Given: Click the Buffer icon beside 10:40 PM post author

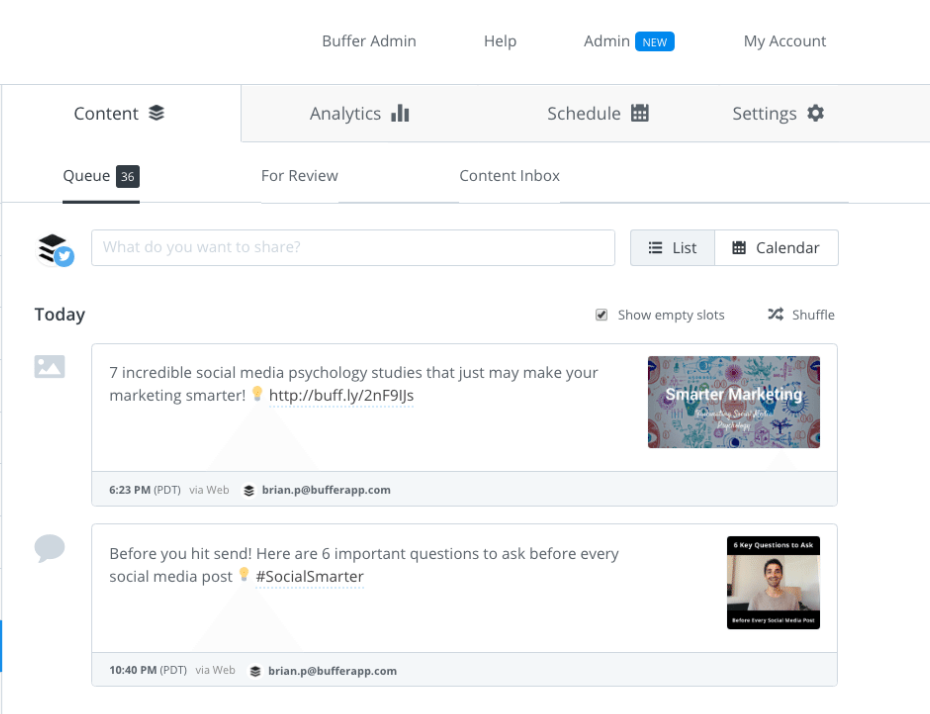Looking at the screenshot, I should point(255,671).
